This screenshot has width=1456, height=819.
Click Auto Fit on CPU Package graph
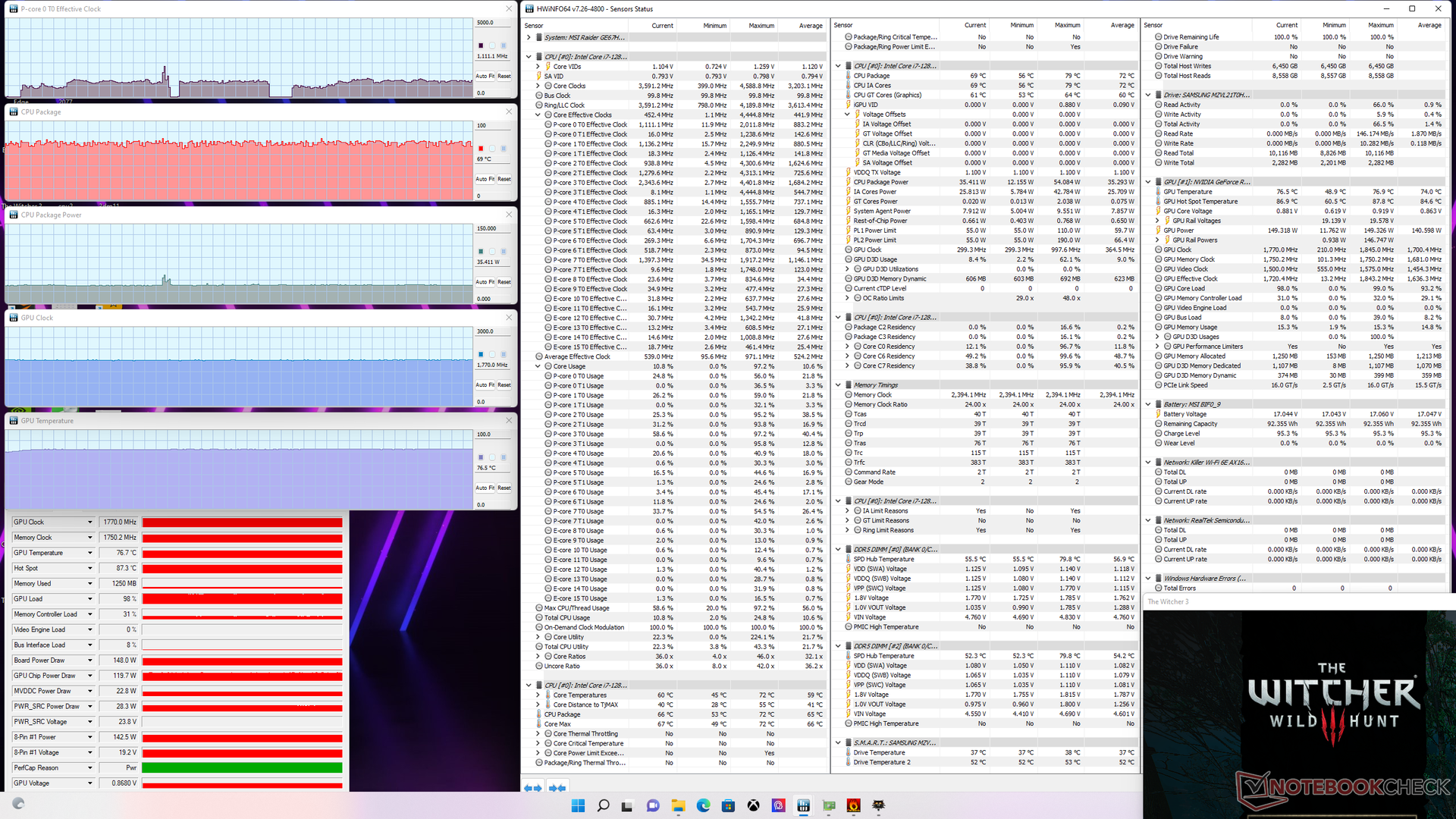485,179
